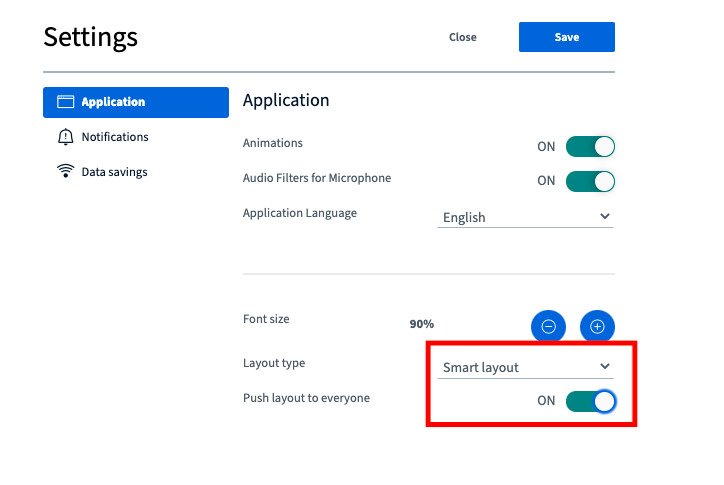
Task: Decrease font size with minus button
Action: [x=548, y=327]
